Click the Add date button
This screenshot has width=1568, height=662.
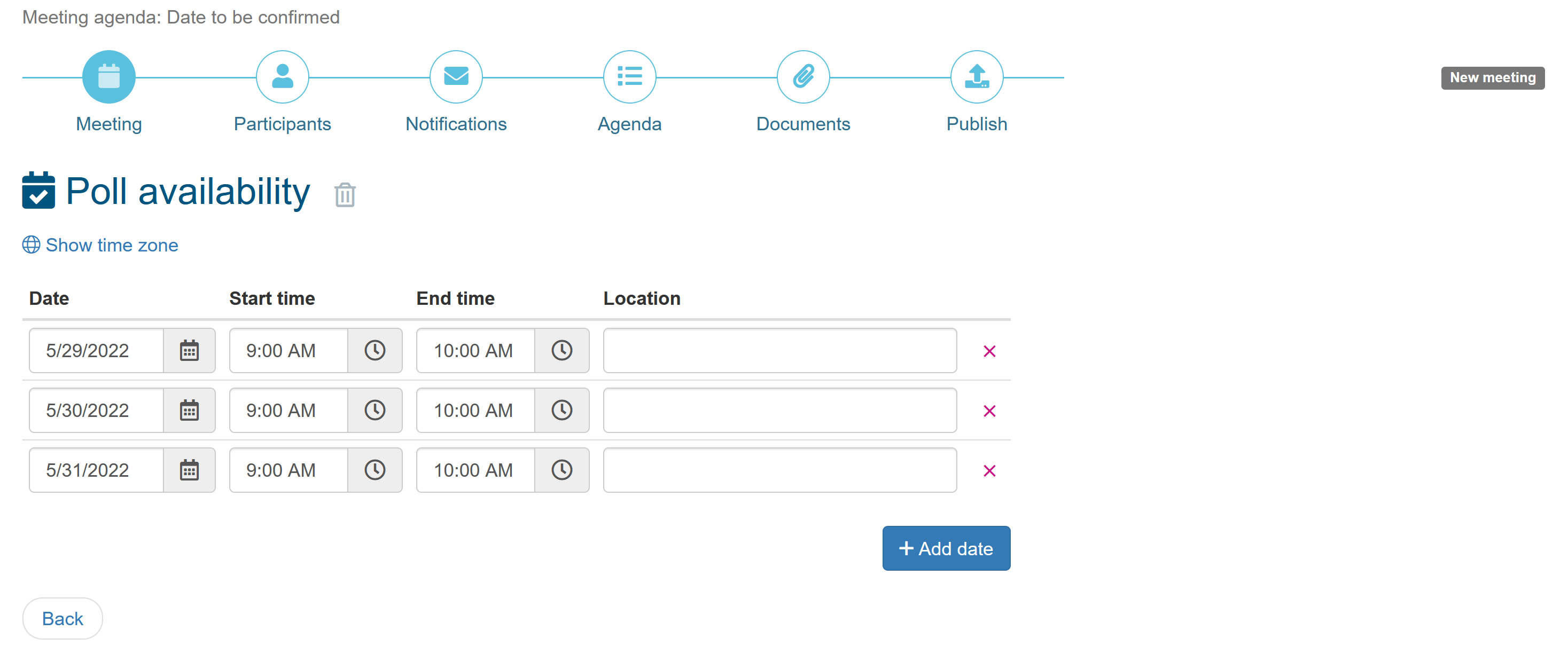click(946, 548)
